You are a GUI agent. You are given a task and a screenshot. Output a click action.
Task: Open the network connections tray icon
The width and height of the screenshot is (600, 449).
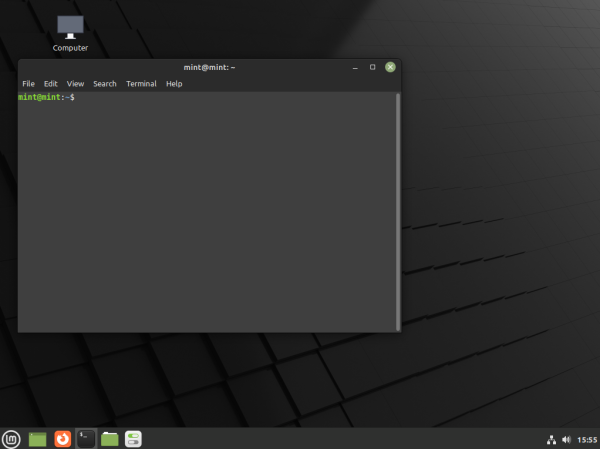(x=551, y=439)
